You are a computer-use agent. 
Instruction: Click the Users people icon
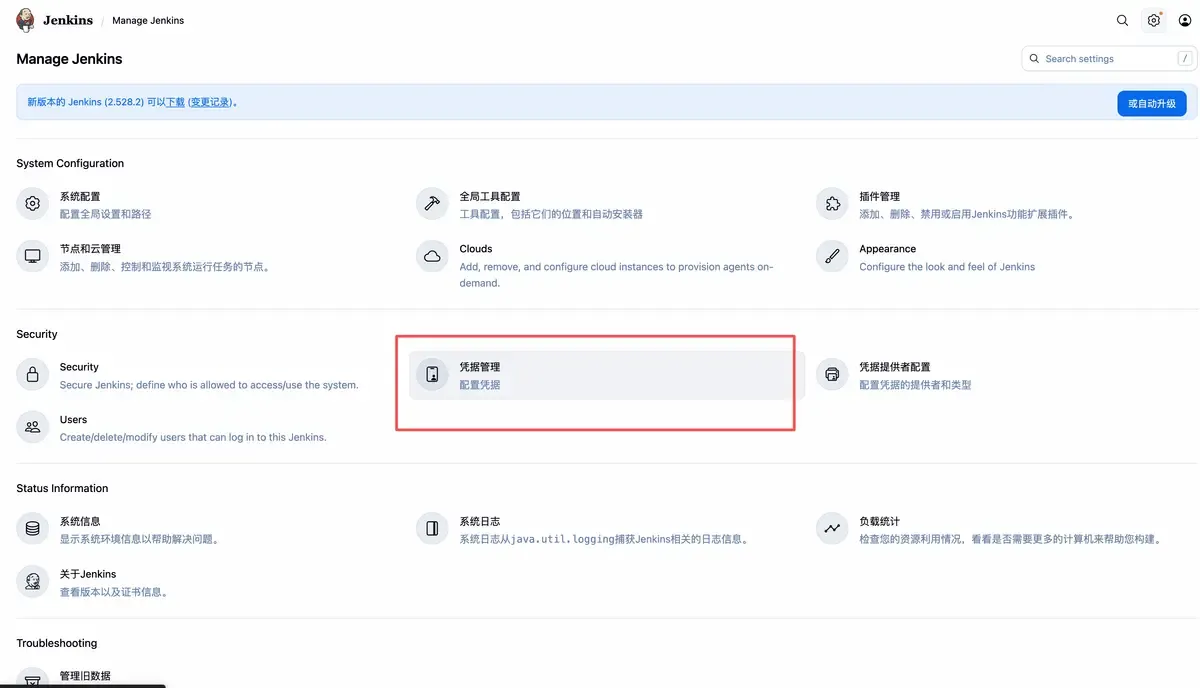pos(33,427)
